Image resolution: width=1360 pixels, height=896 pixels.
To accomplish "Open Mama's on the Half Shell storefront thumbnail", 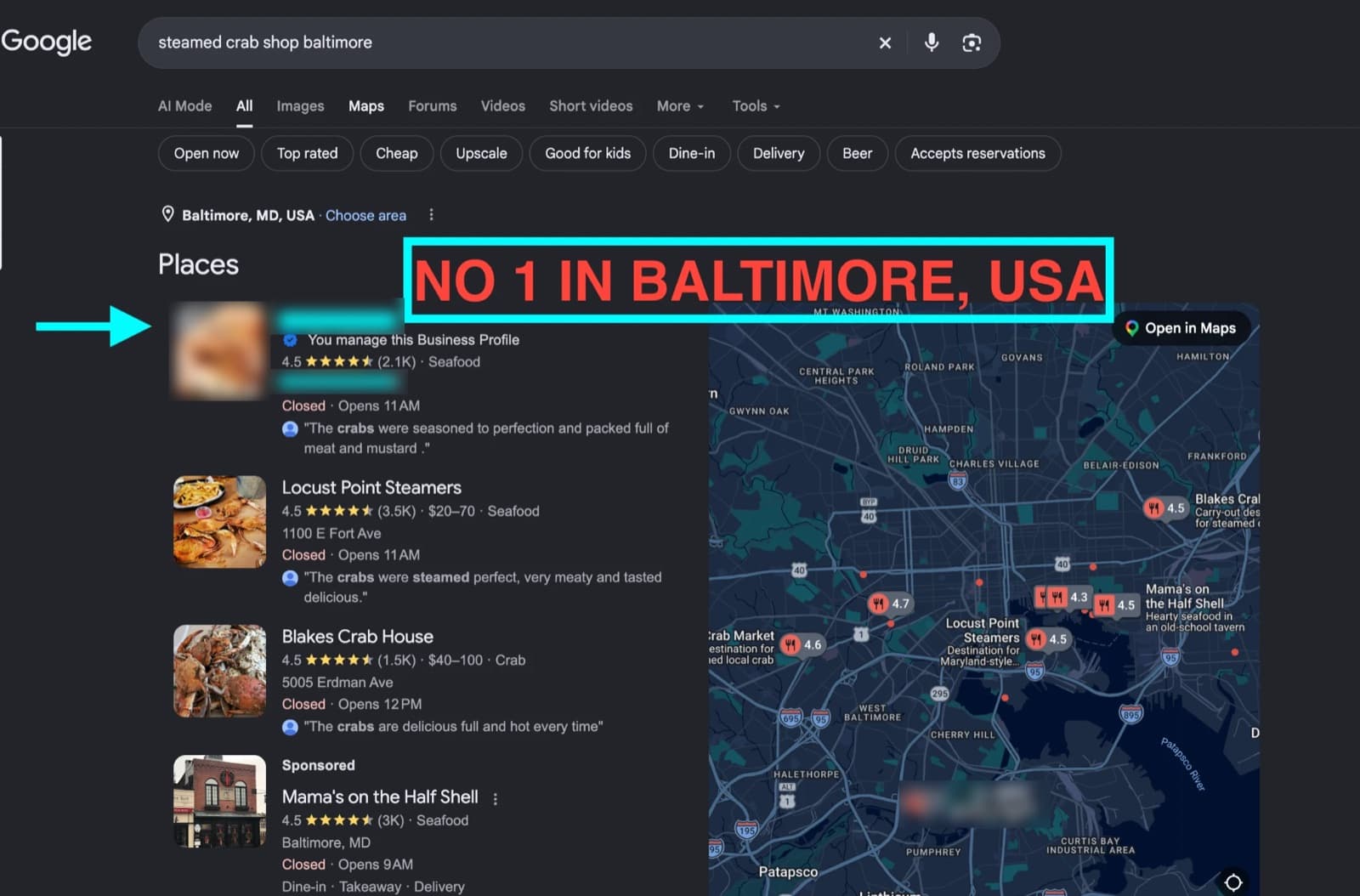I will 220,802.
